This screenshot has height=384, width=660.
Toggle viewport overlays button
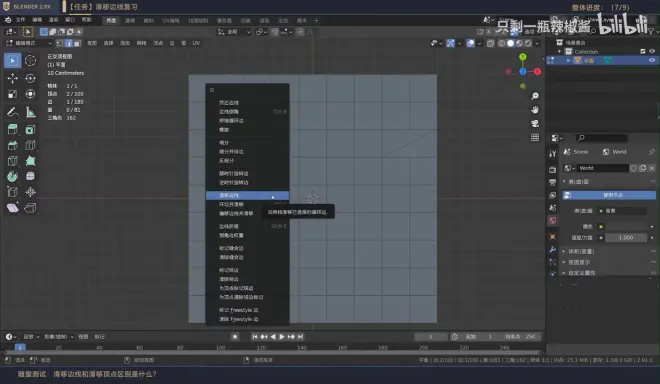(470, 43)
